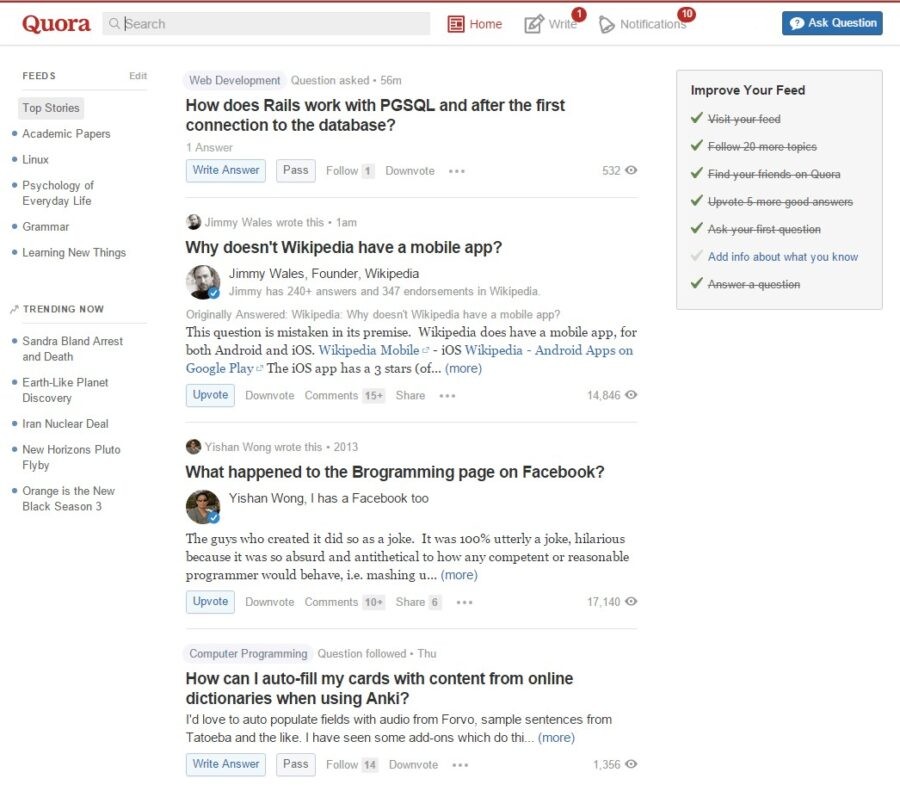Click Write Answer for the Anki question
The image size is (900, 791).
(226, 764)
